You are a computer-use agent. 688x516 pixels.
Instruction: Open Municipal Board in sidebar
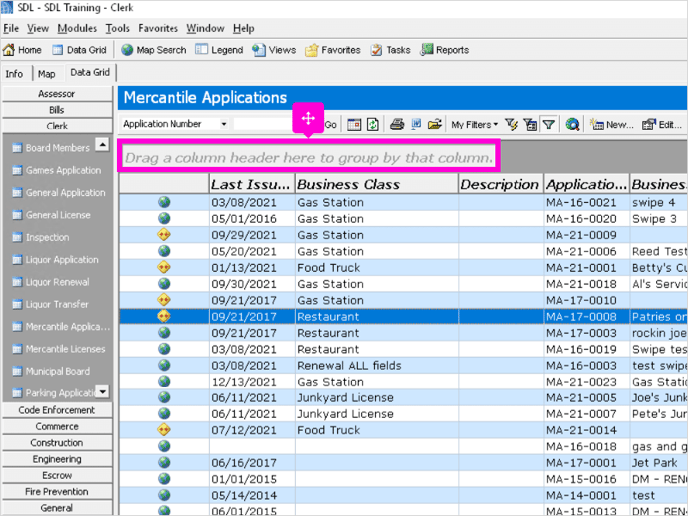51,372
